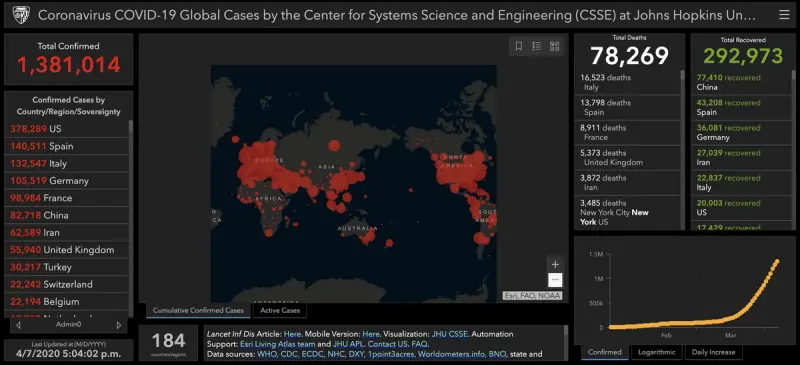Image resolution: width=800 pixels, height=365 pixels.
Task: Select France row with 98,984 cases
Action: coord(66,198)
